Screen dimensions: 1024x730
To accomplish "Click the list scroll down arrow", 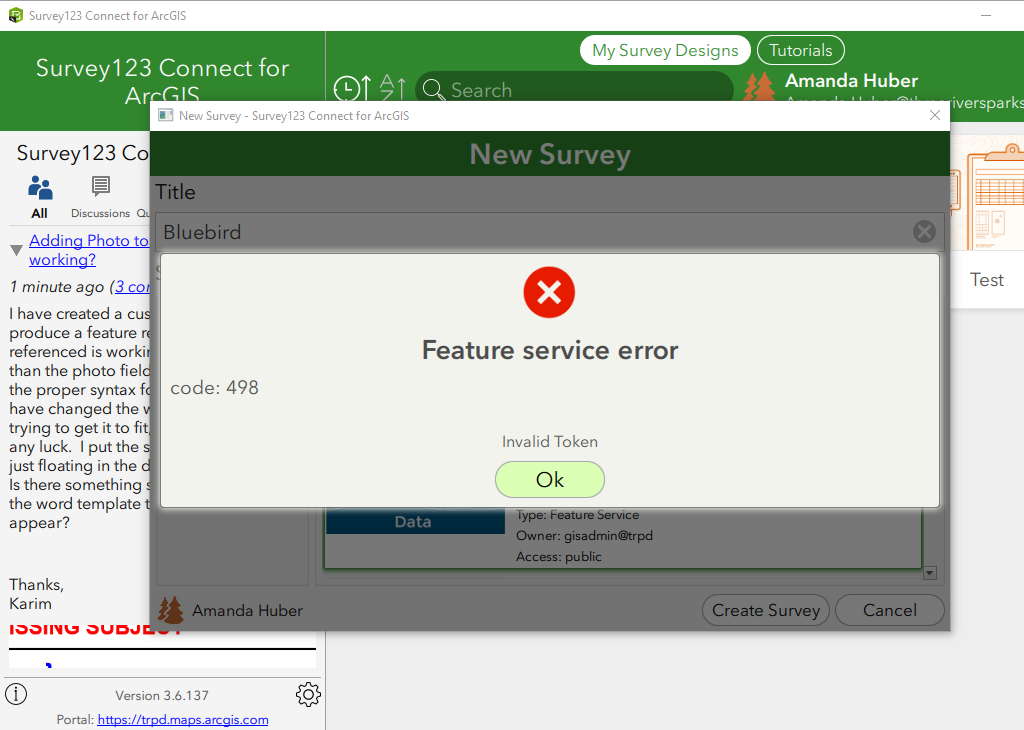I will click(x=930, y=573).
